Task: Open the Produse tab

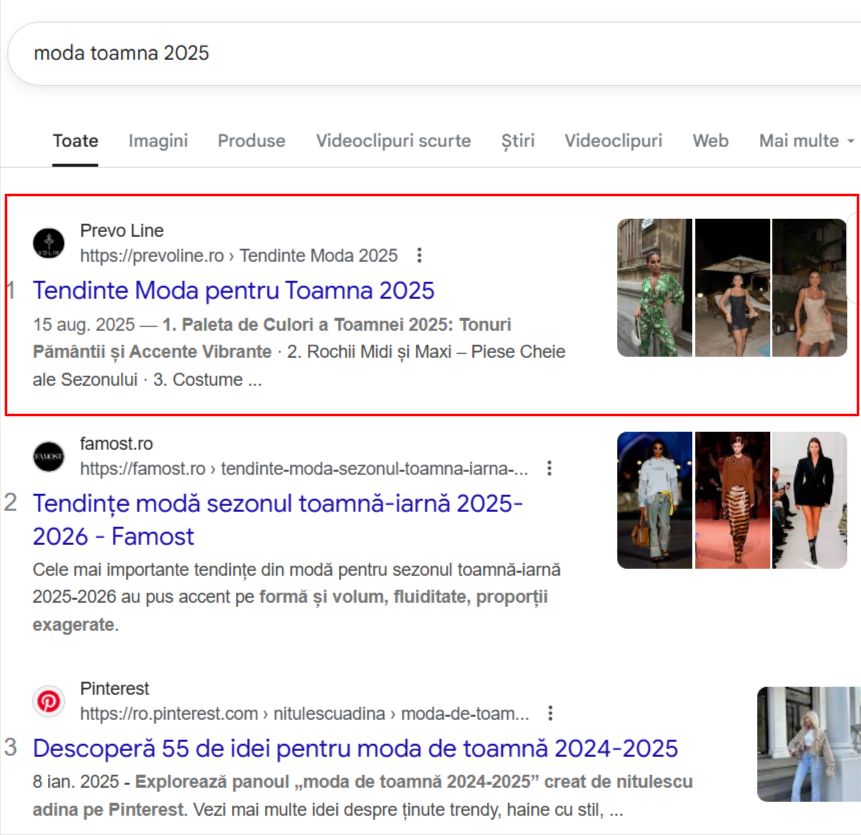Action: [x=251, y=141]
